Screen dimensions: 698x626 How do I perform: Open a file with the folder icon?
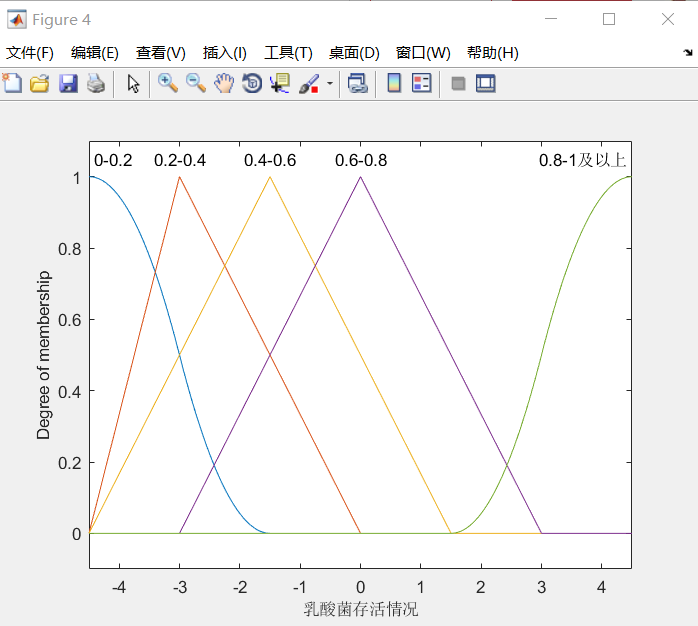tap(40, 83)
